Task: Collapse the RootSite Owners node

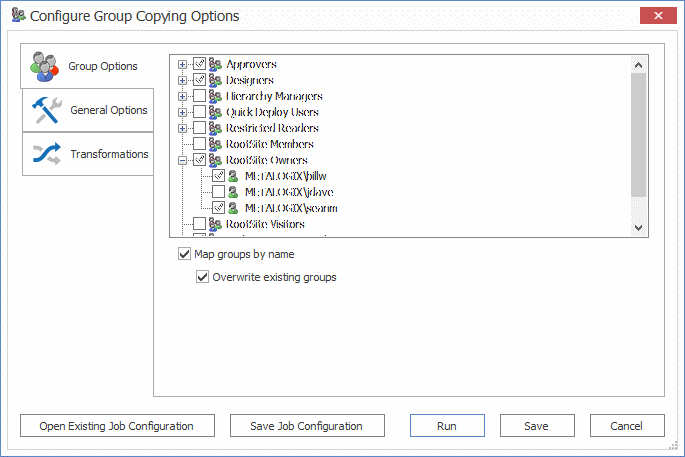Action: point(182,160)
